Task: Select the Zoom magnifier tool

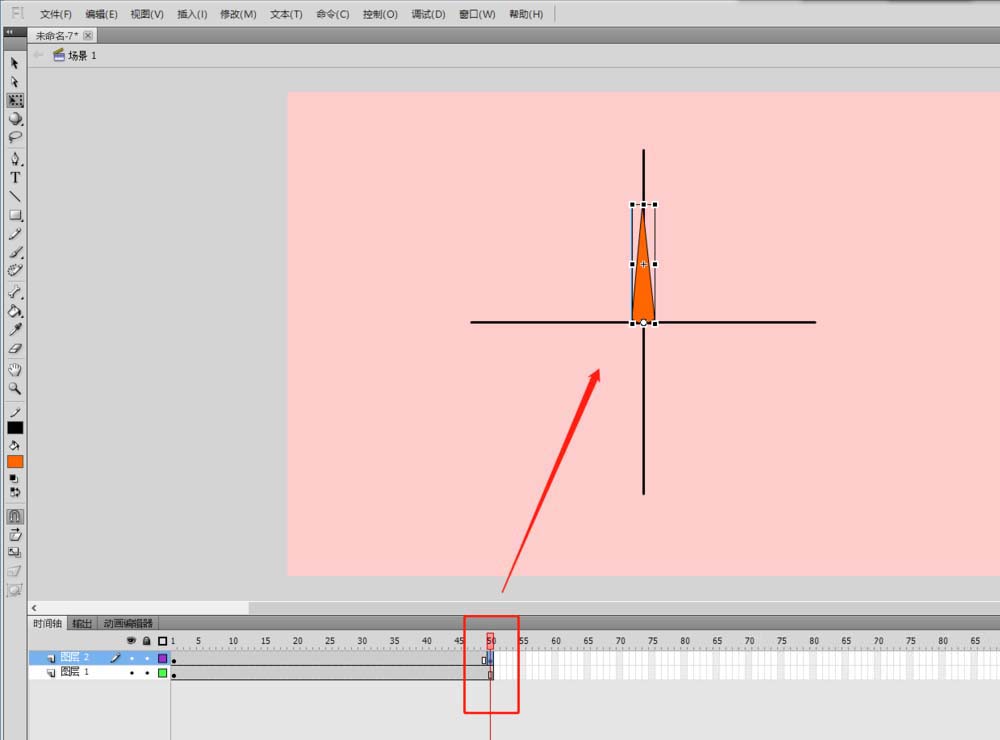Action: [x=15, y=388]
